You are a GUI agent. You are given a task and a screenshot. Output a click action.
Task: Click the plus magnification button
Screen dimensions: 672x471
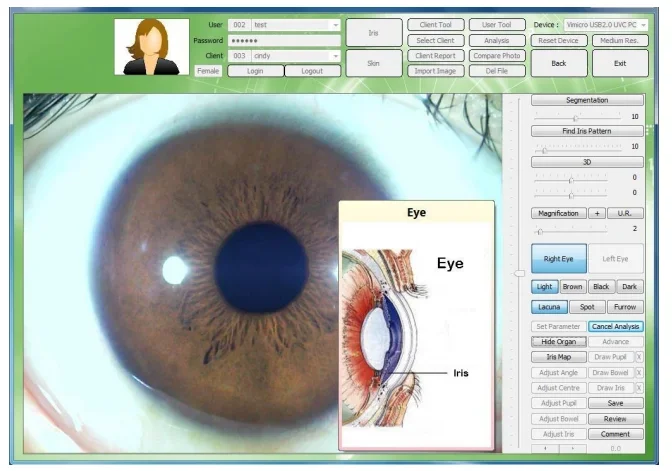(597, 213)
